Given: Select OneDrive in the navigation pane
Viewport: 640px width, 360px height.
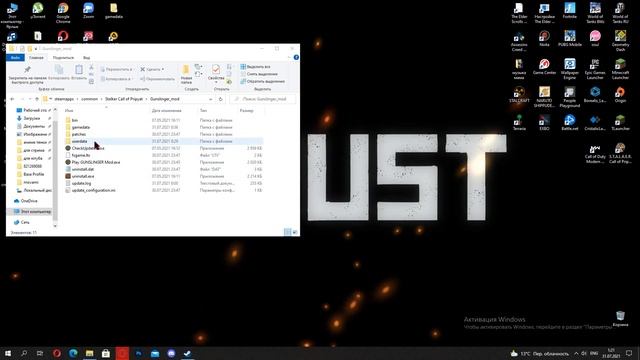Looking at the screenshot, I should (29, 201).
